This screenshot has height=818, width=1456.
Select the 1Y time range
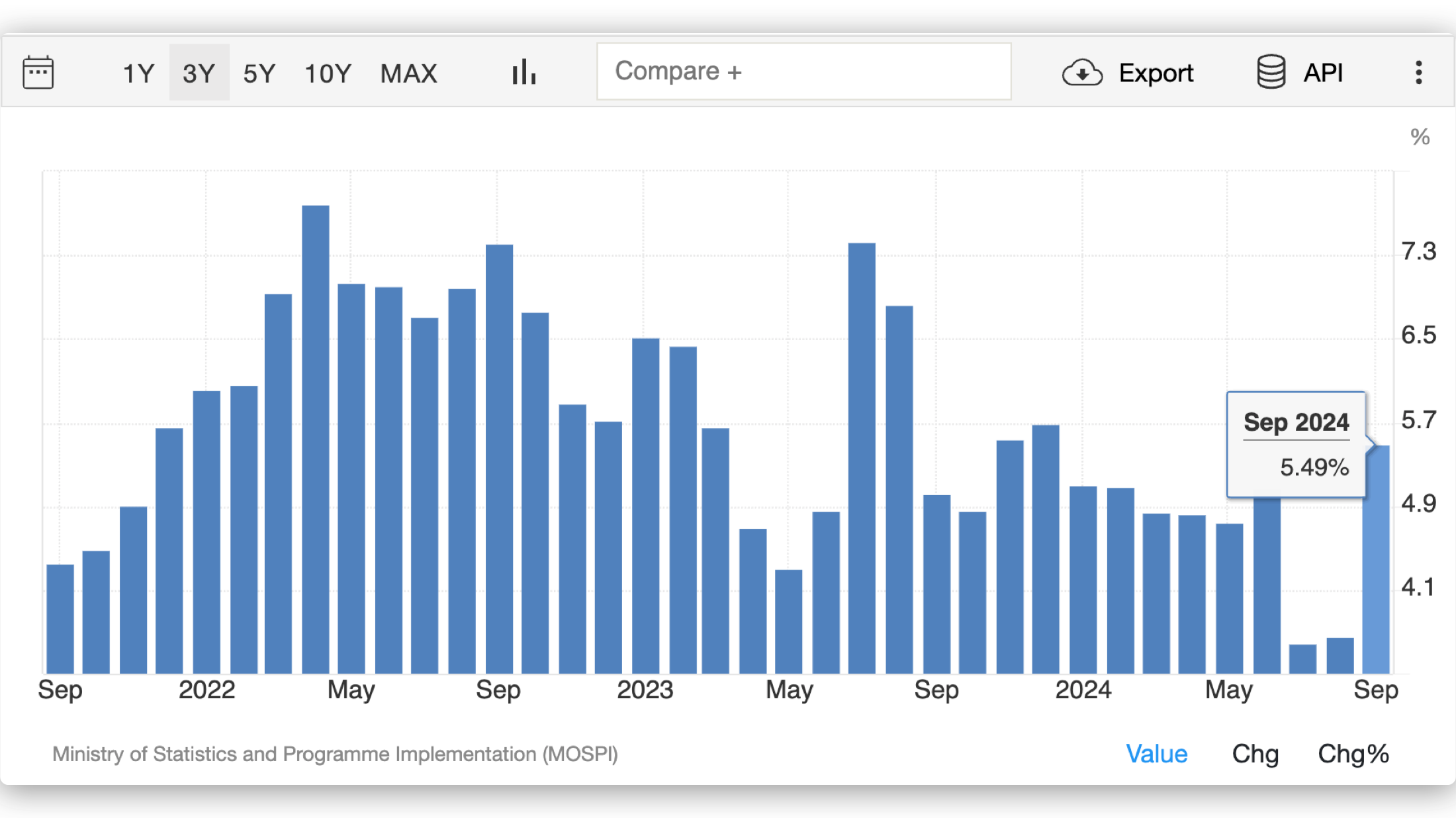point(138,73)
